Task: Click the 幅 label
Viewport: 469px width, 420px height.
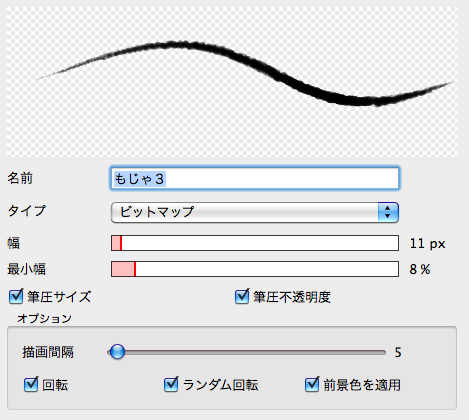Action: point(14,243)
